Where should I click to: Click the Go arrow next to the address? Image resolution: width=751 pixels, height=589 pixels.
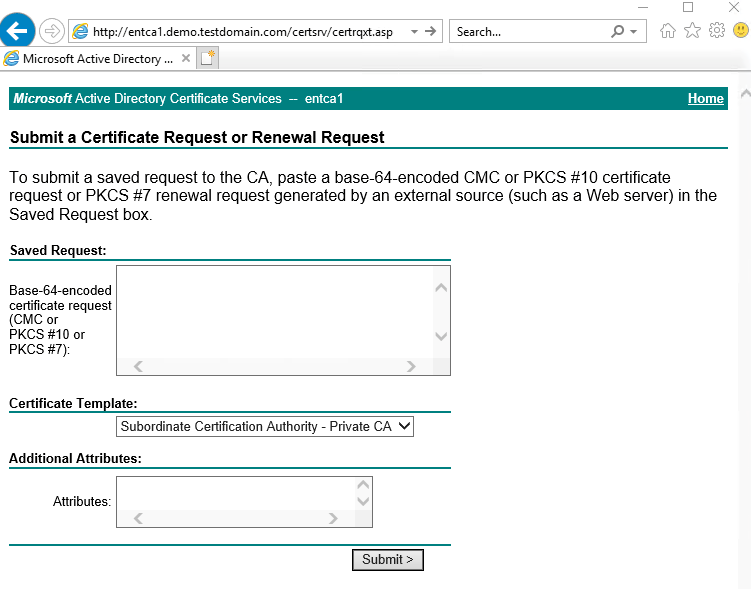tap(431, 32)
